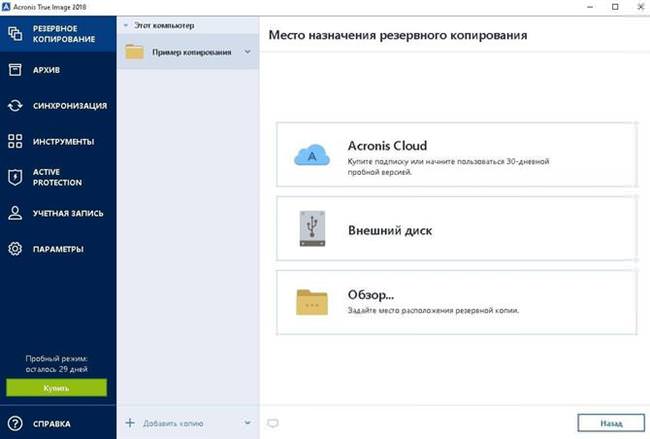
Task: Click the Browse folder icon
Action: point(312,302)
